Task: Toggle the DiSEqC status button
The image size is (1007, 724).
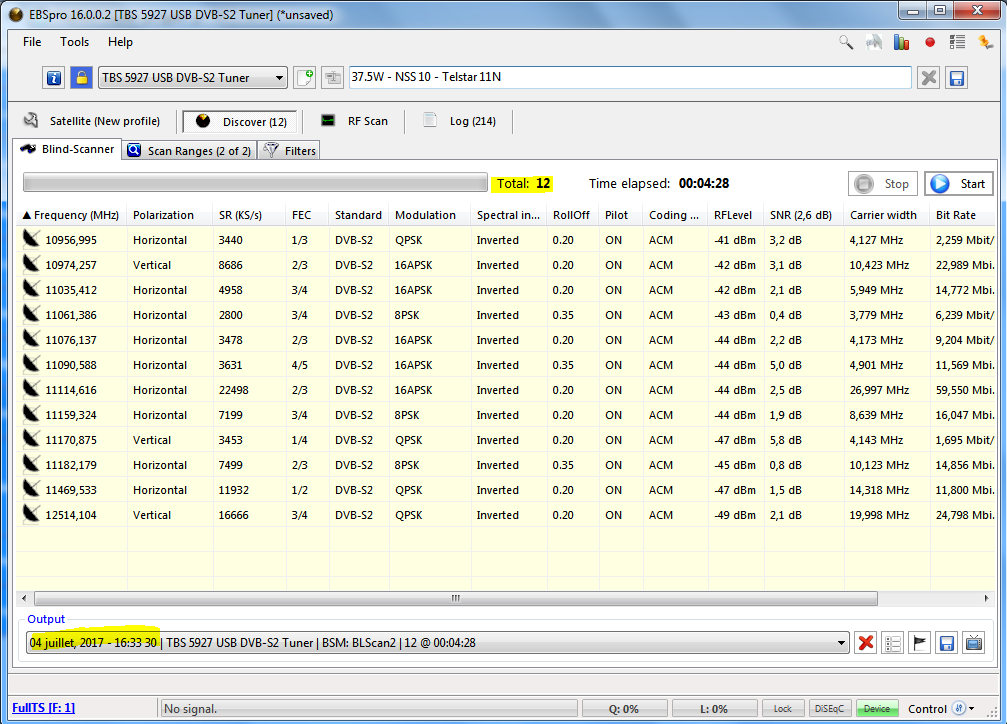Action: click(x=829, y=709)
